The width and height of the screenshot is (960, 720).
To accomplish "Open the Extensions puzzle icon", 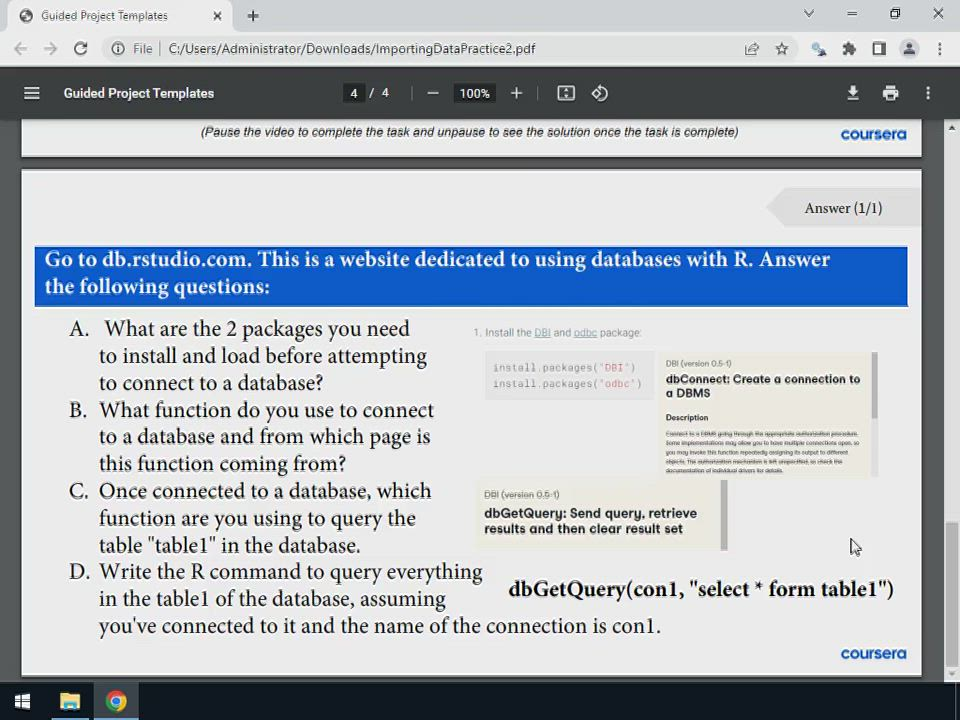I will [x=849, y=49].
